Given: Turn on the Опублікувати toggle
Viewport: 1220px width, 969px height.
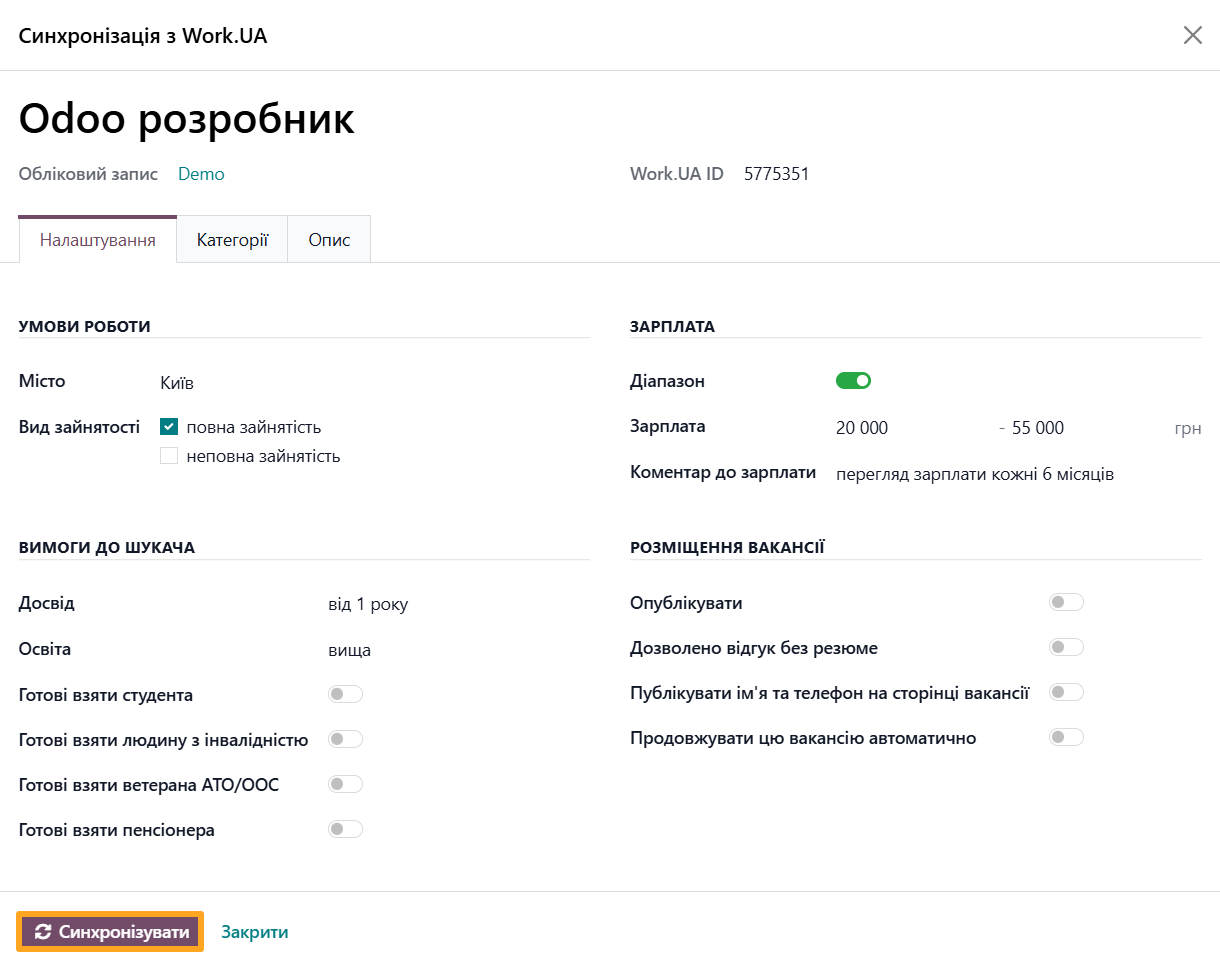Looking at the screenshot, I should point(1066,602).
